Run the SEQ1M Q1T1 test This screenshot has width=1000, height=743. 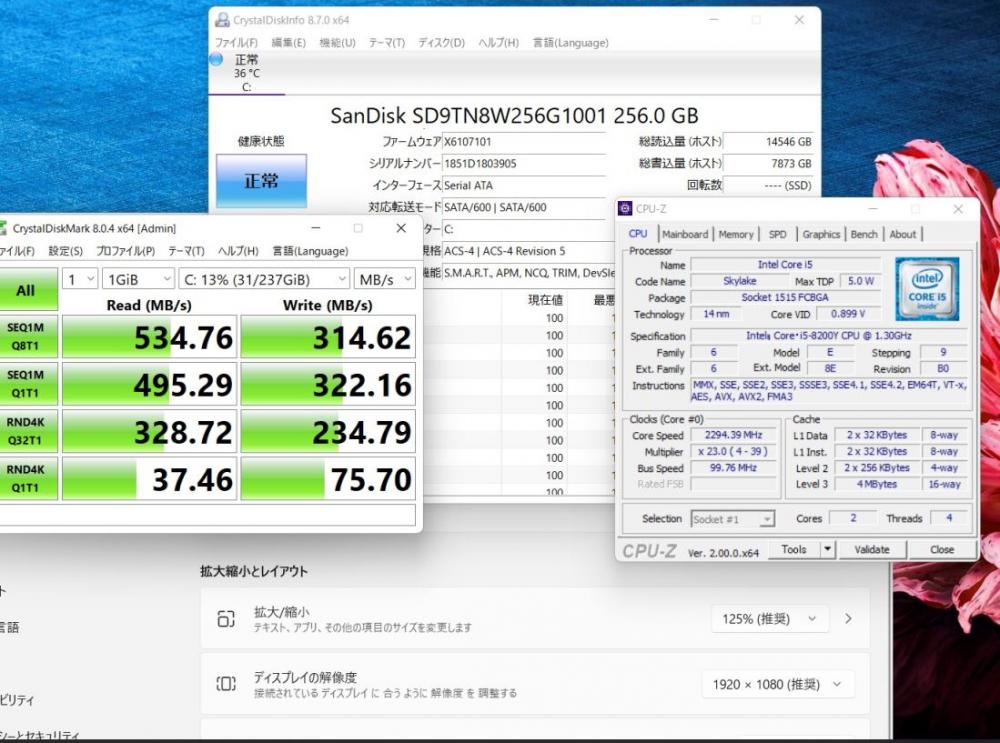coord(28,383)
